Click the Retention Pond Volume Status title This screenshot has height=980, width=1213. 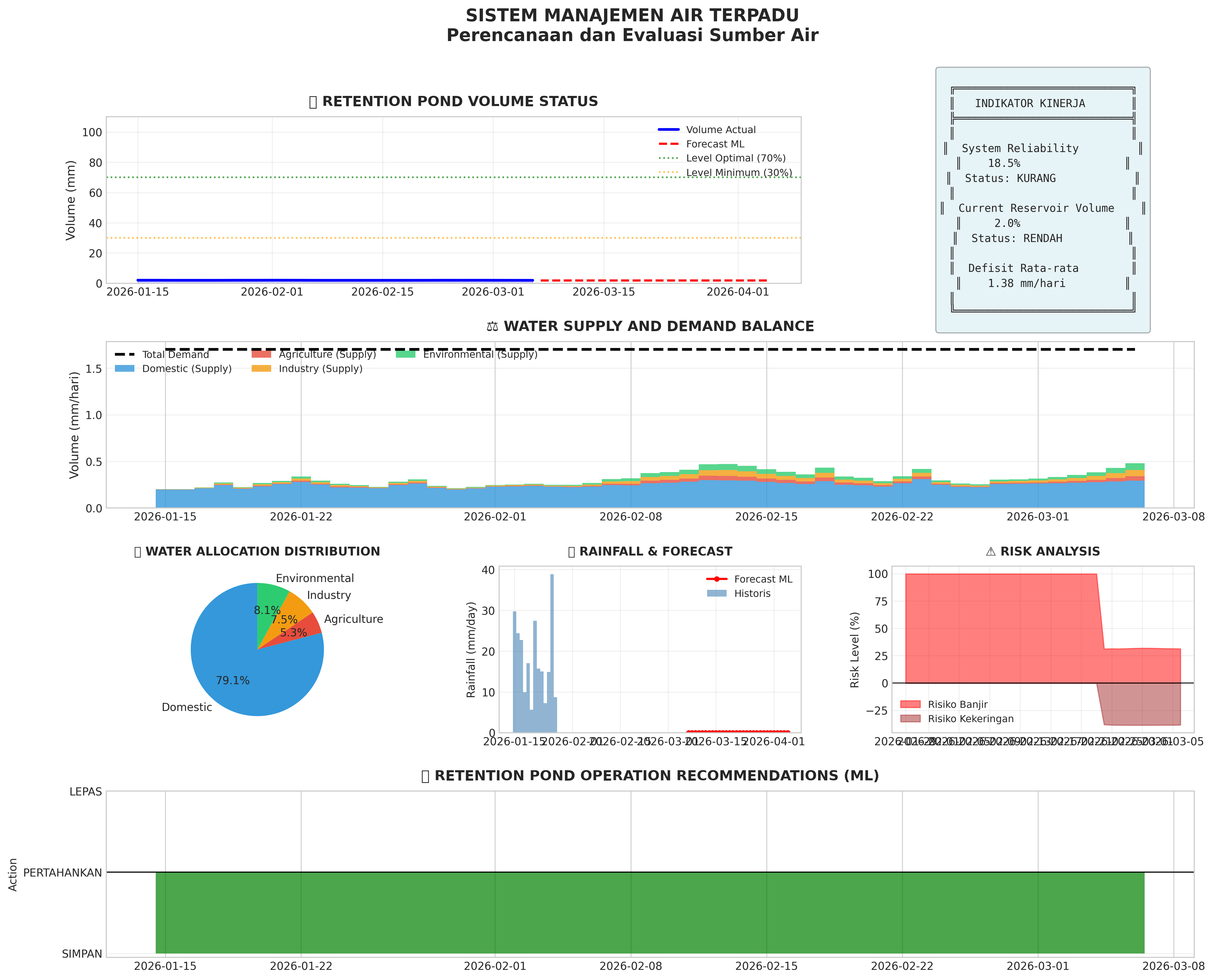453,102
